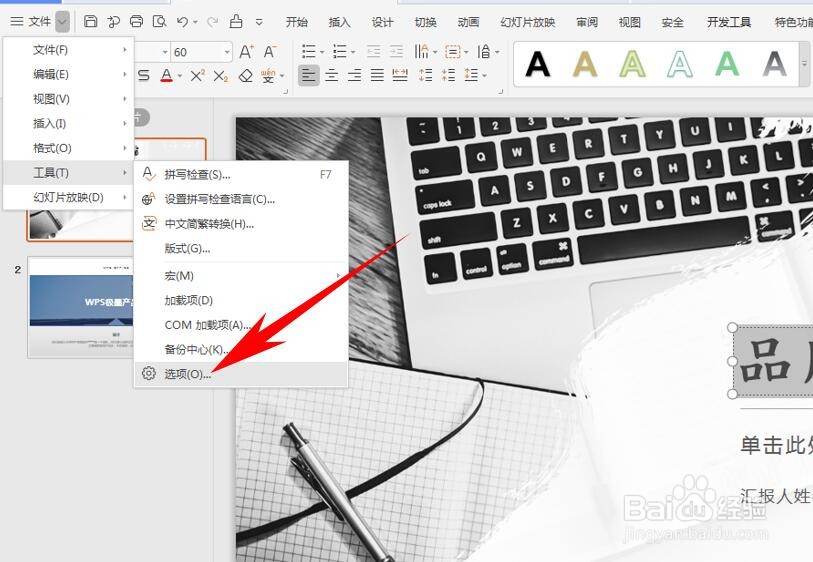Click the Text Direction icon

click(422, 51)
